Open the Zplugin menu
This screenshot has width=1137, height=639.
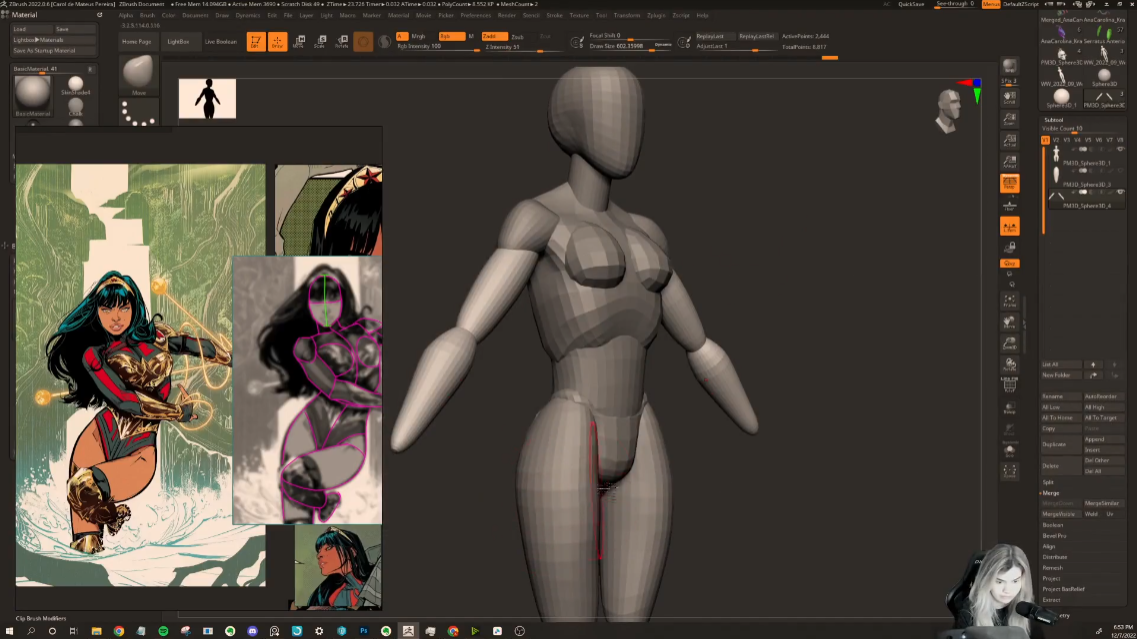[656, 15]
